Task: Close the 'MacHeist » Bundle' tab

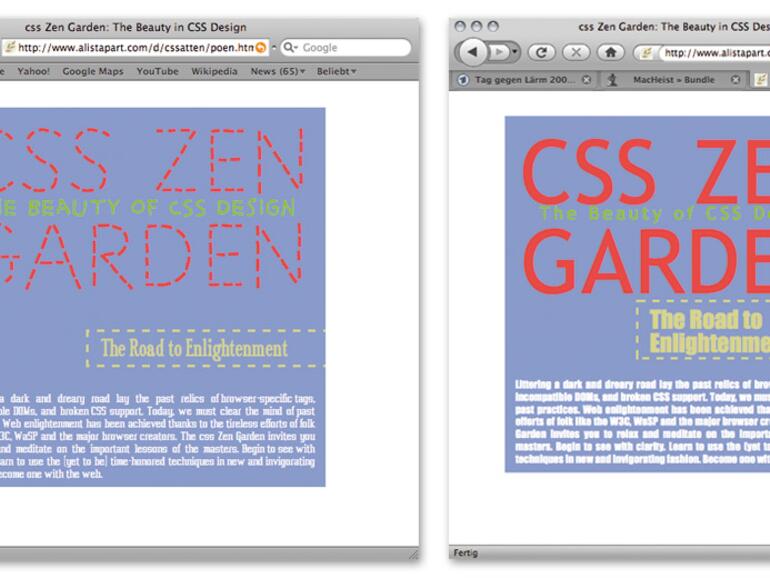Action: coord(735,80)
